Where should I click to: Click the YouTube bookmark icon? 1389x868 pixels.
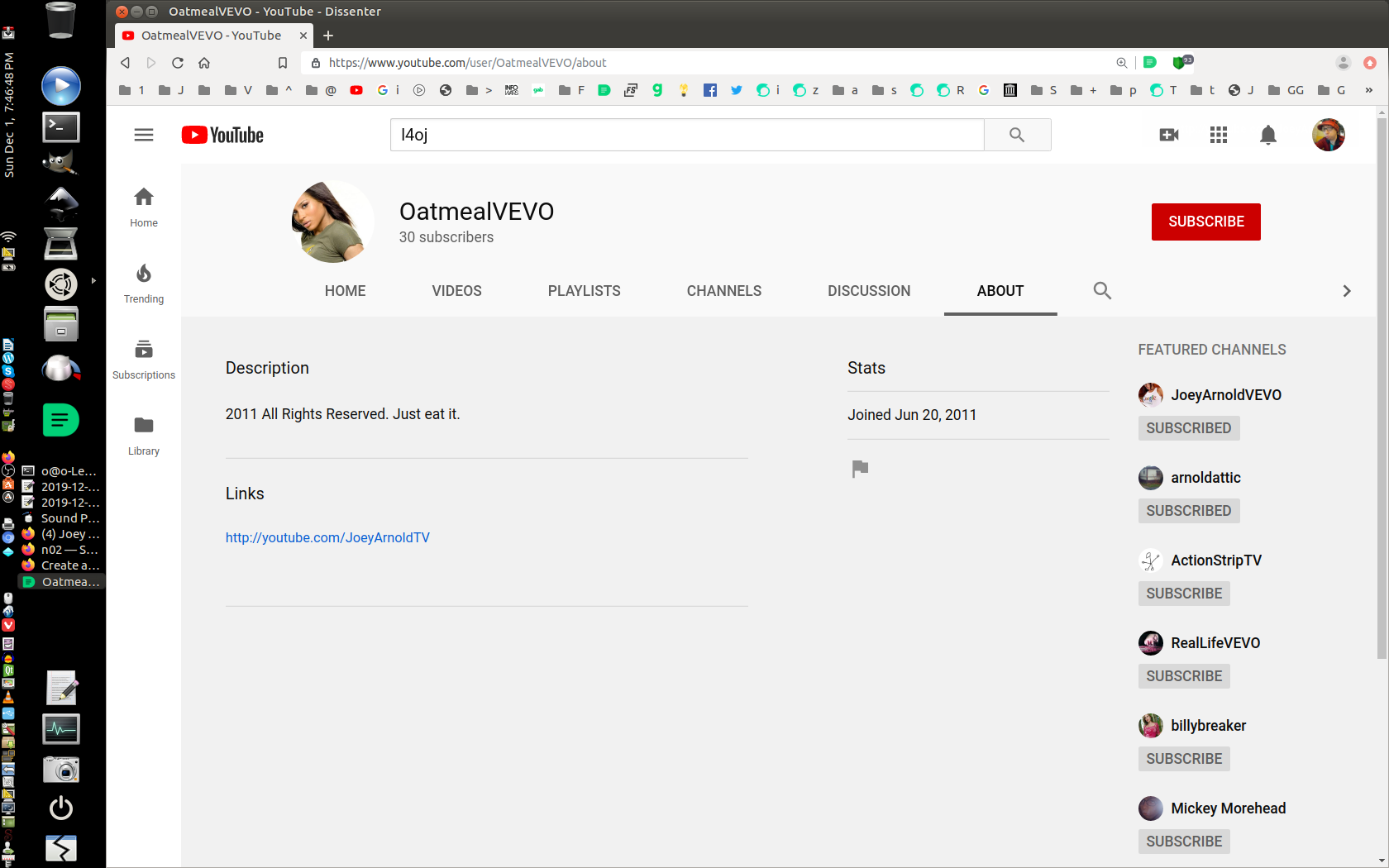356,90
